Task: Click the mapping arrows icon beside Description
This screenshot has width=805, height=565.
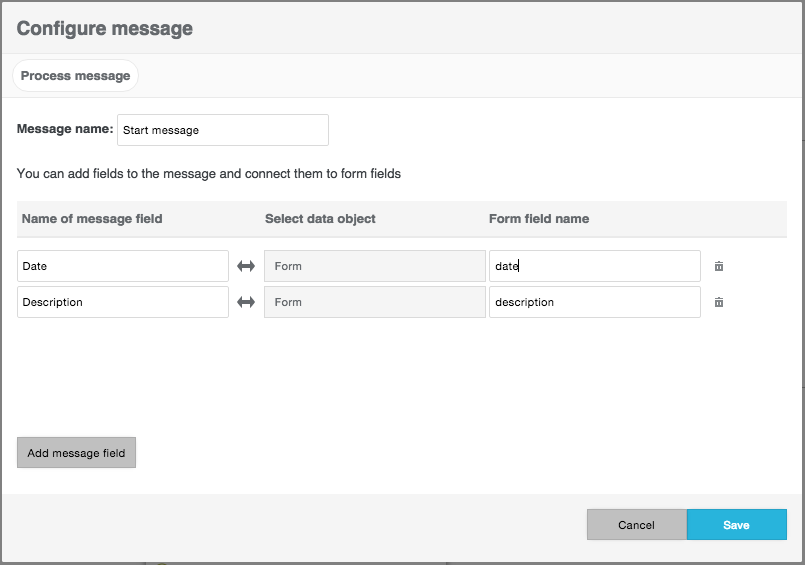Action: pyautogui.click(x=246, y=302)
